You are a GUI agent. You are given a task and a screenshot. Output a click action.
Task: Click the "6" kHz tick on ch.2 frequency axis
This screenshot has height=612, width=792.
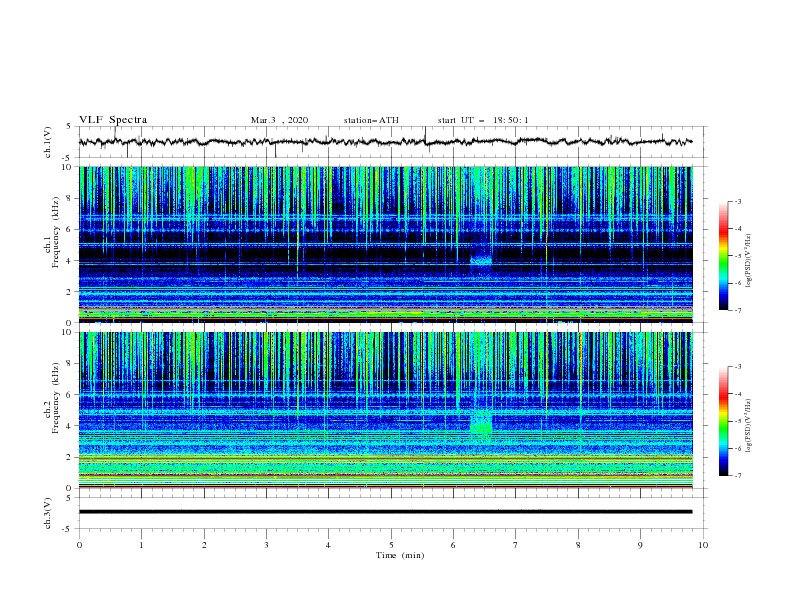[x=70, y=394]
